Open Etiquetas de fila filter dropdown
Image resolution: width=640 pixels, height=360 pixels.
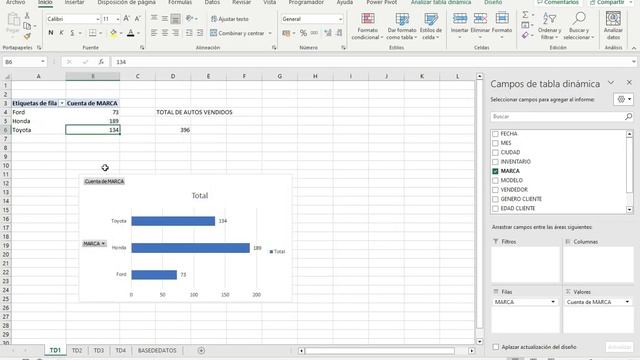[x=62, y=104]
